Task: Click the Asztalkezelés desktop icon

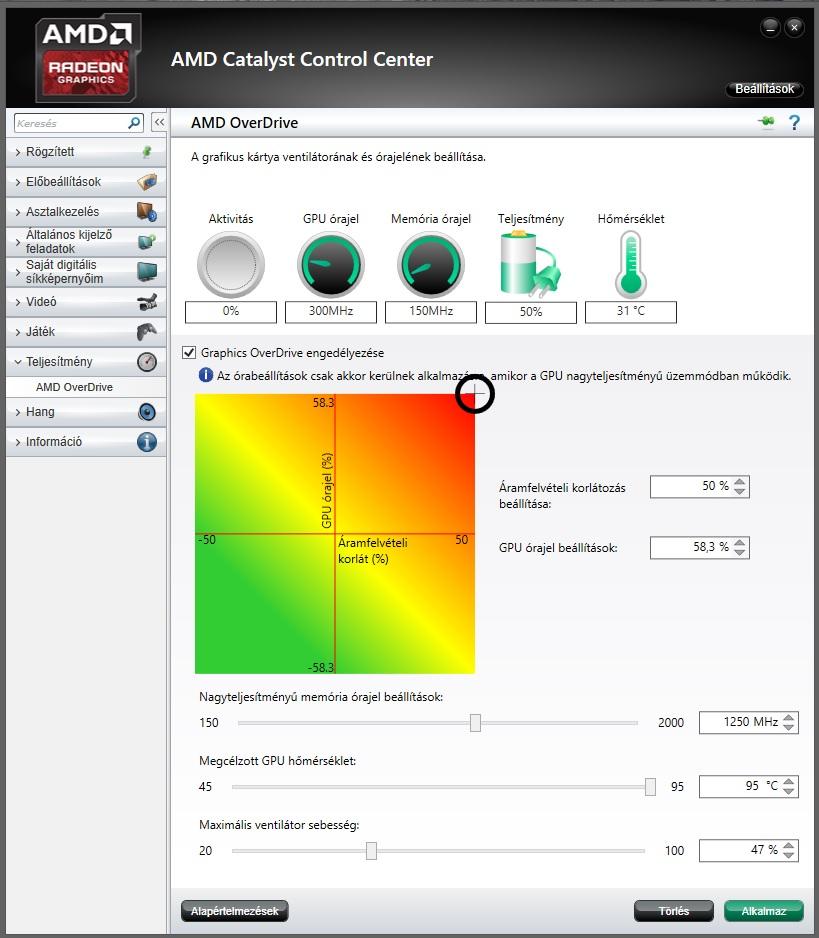Action: [x=147, y=211]
